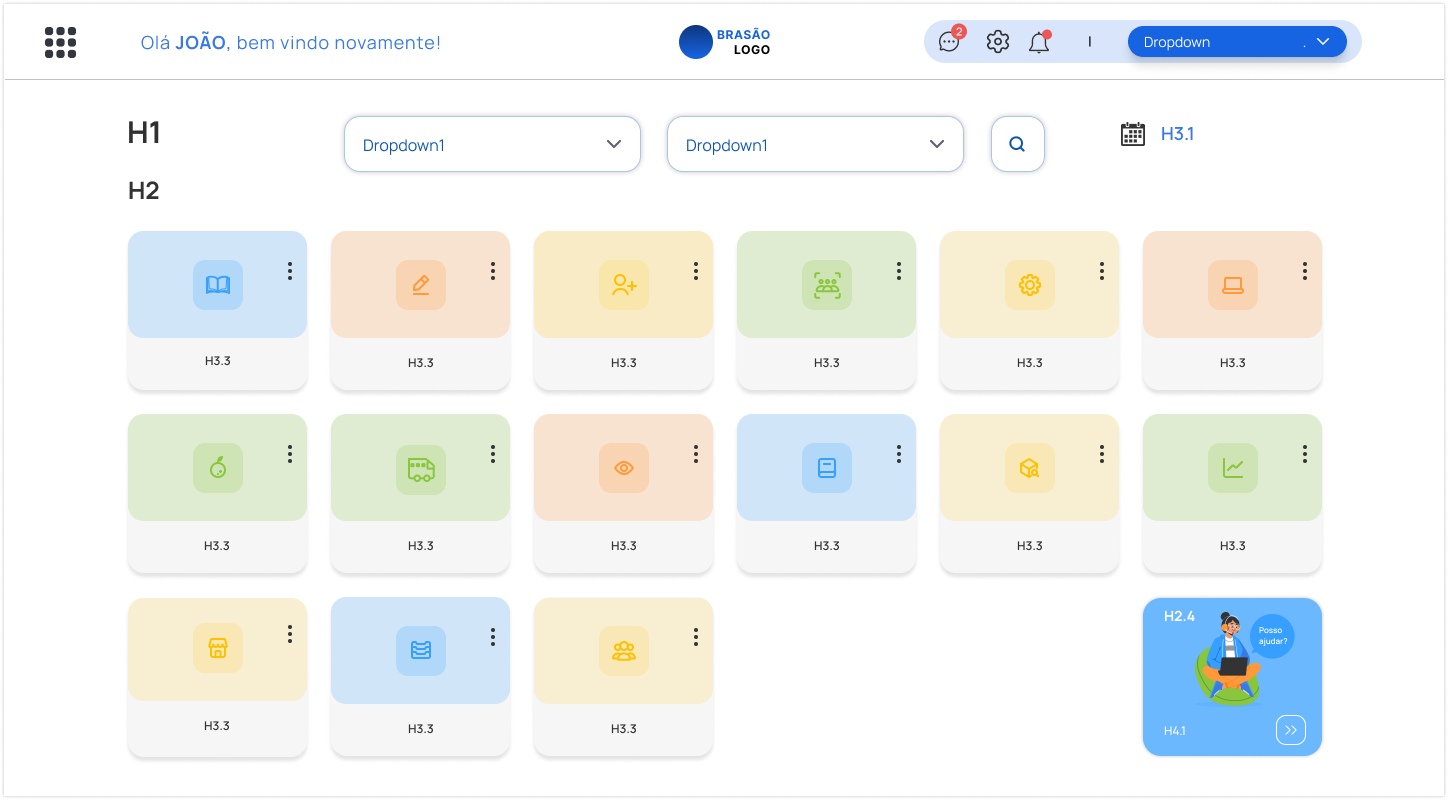Image resolution: width=1448 pixels, height=800 pixels.
Task: Expand the first Dropdown1 combo box
Action: [x=492, y=145]
